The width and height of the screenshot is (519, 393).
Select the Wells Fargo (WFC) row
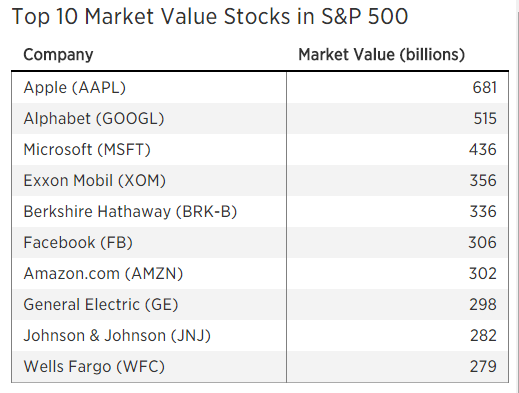point(260,367)
